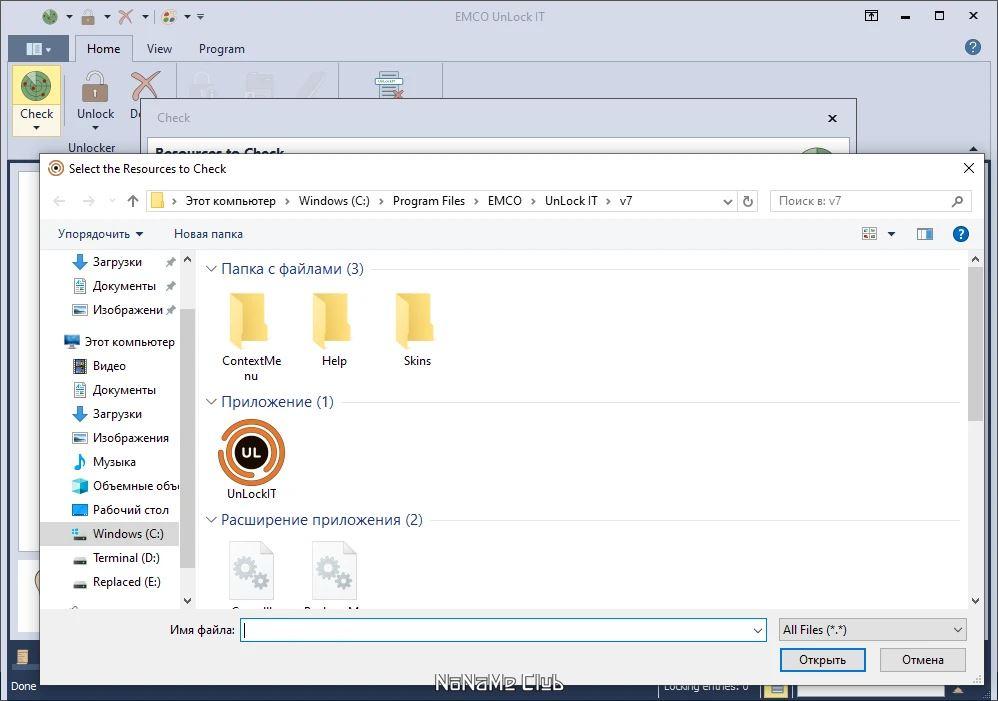Click the Отмена button
The width and height of the screenshot is (998, 701).
point(922,660)
